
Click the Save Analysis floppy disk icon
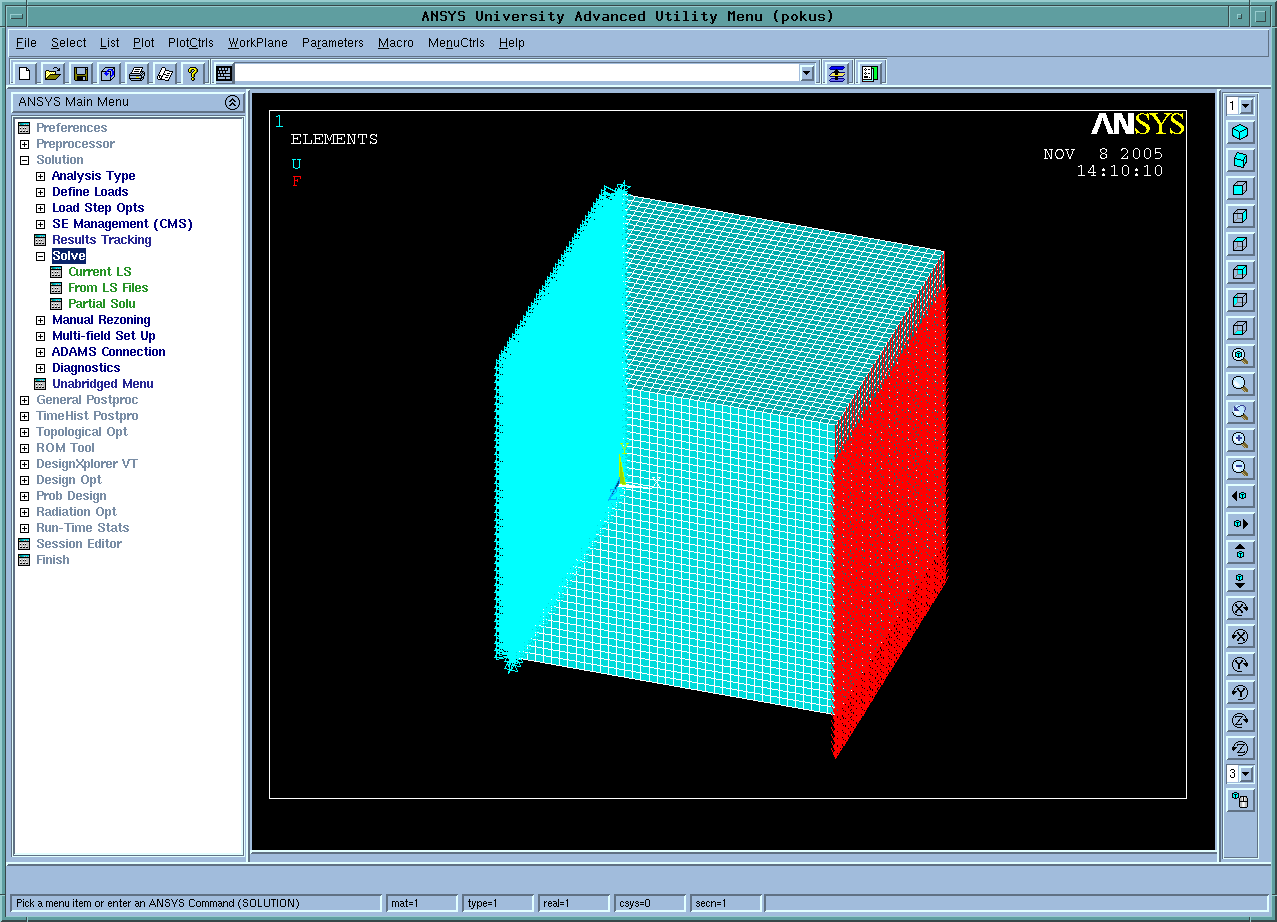point(81,73)
